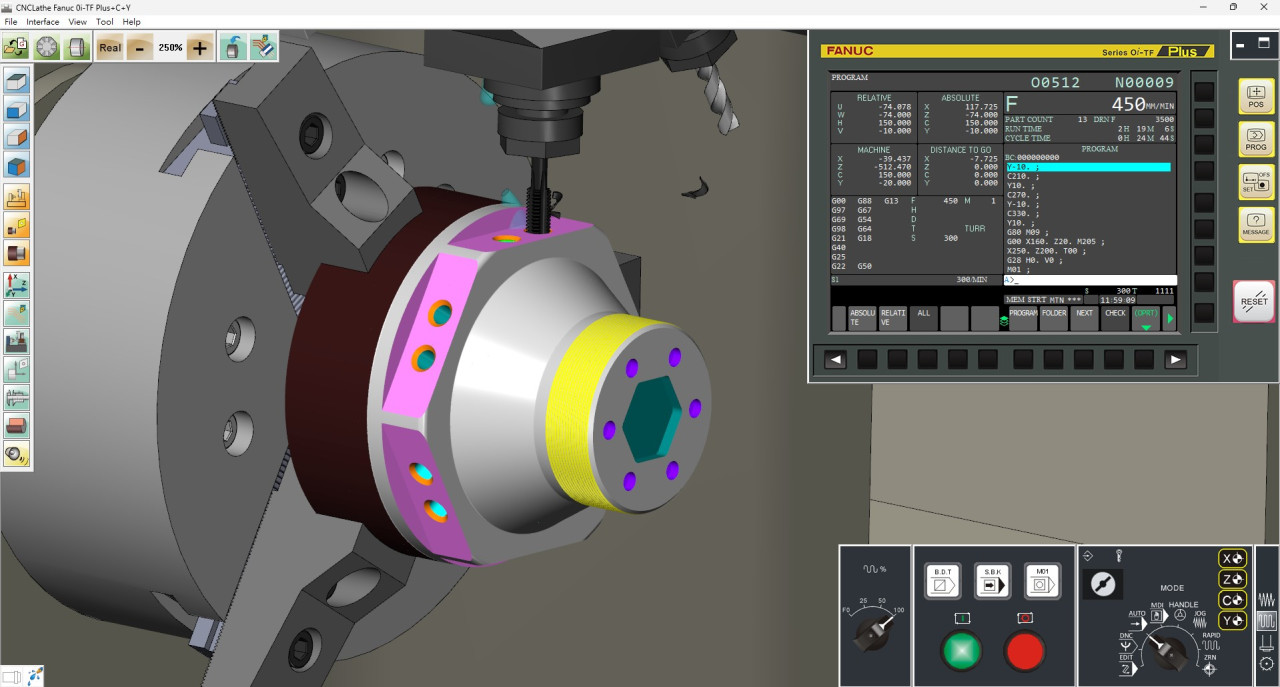Adjust the feedrate override dial

pyautogui.click(x=875, y=634)
